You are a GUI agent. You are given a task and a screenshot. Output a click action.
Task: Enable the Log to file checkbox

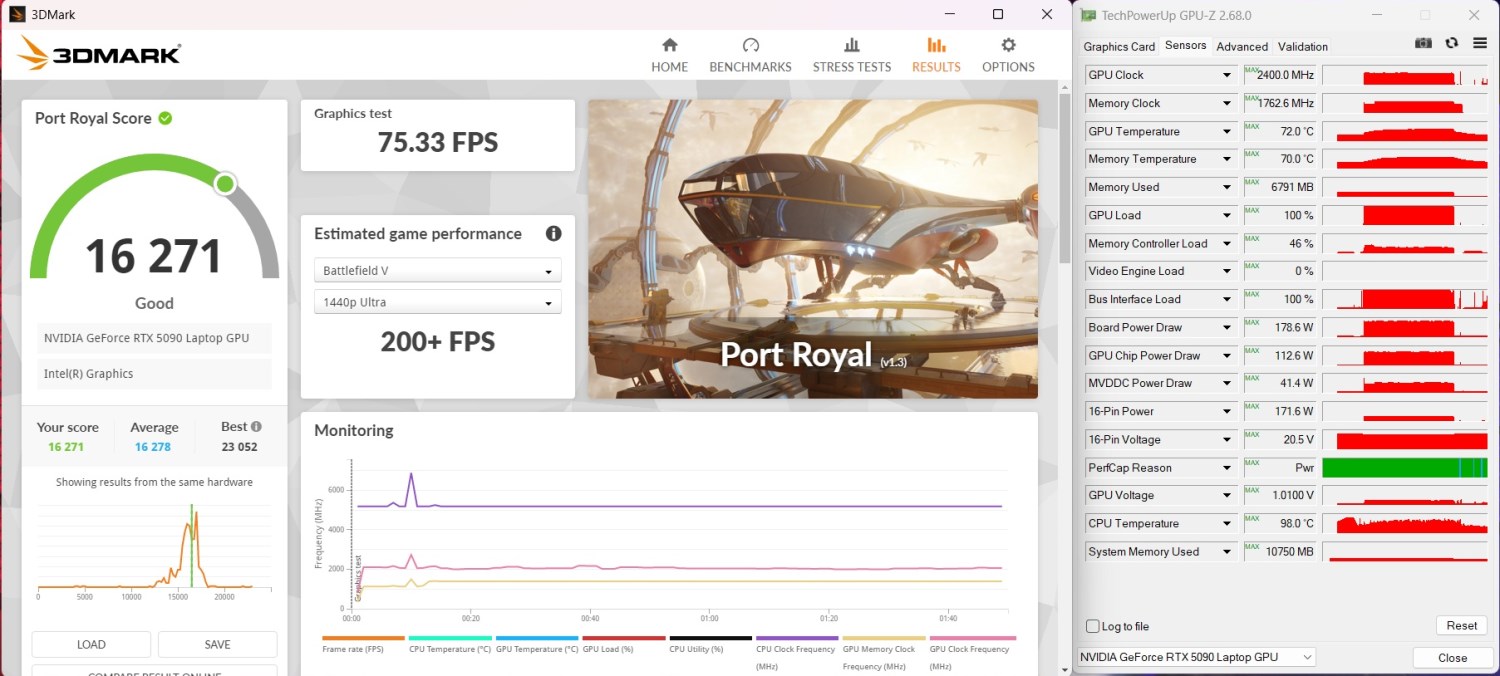pyautogui.click(x=1093, y=626)
